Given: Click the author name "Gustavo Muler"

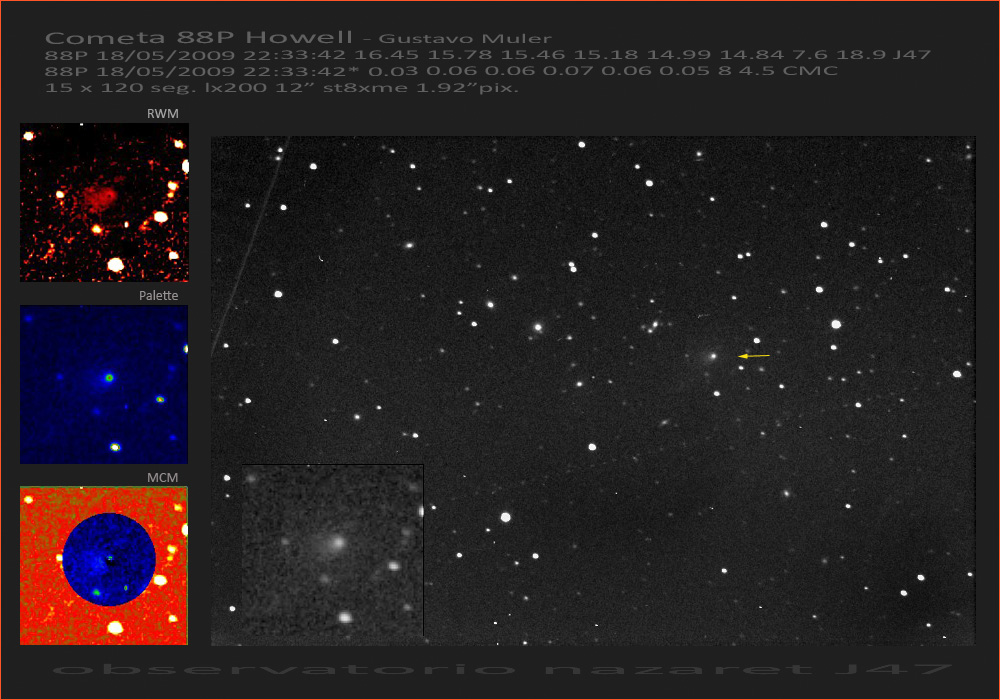Looking at the screenshot, I should (x=466, y=39).
